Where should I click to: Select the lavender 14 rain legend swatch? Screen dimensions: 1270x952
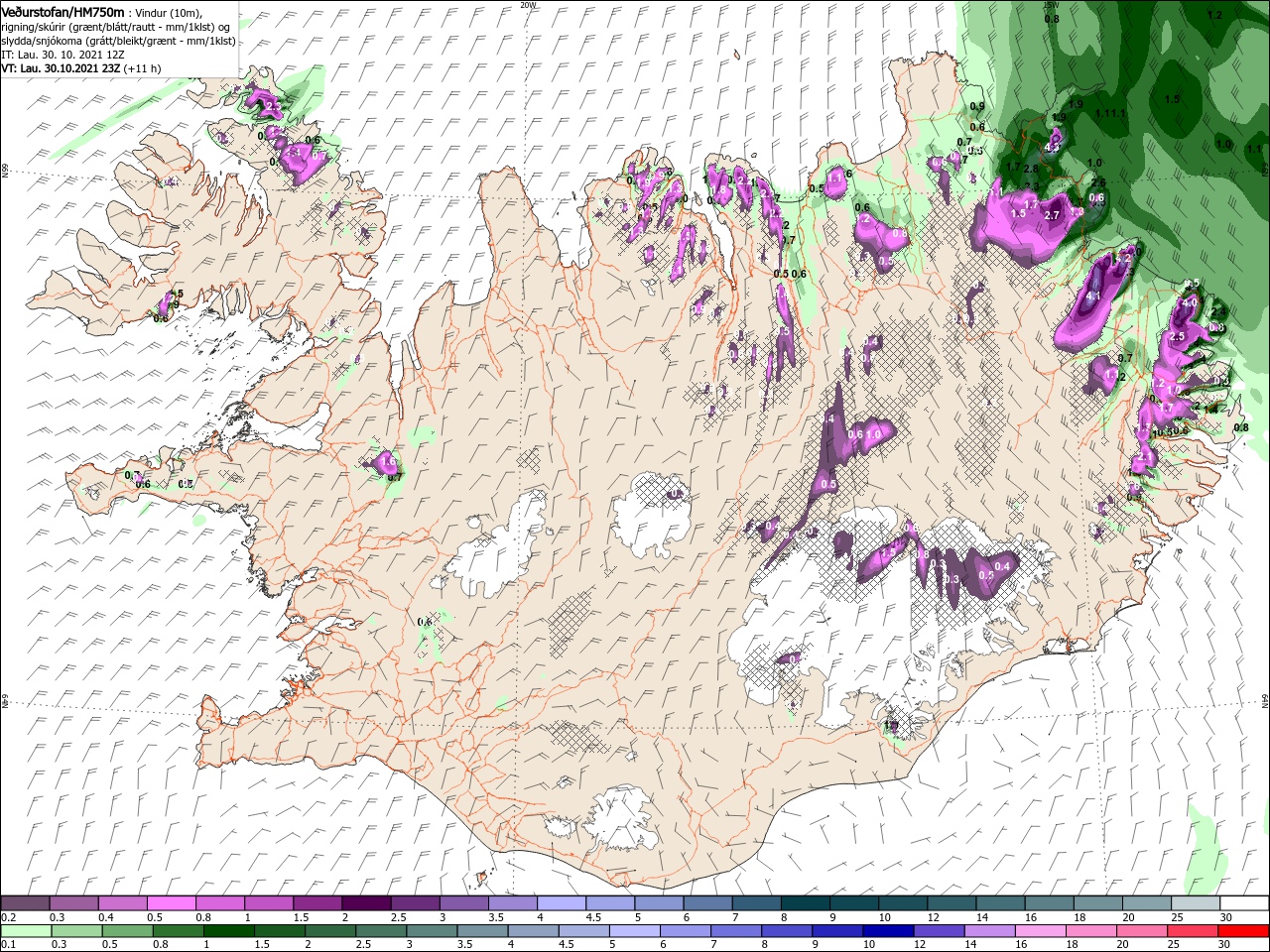click(990, 931)
